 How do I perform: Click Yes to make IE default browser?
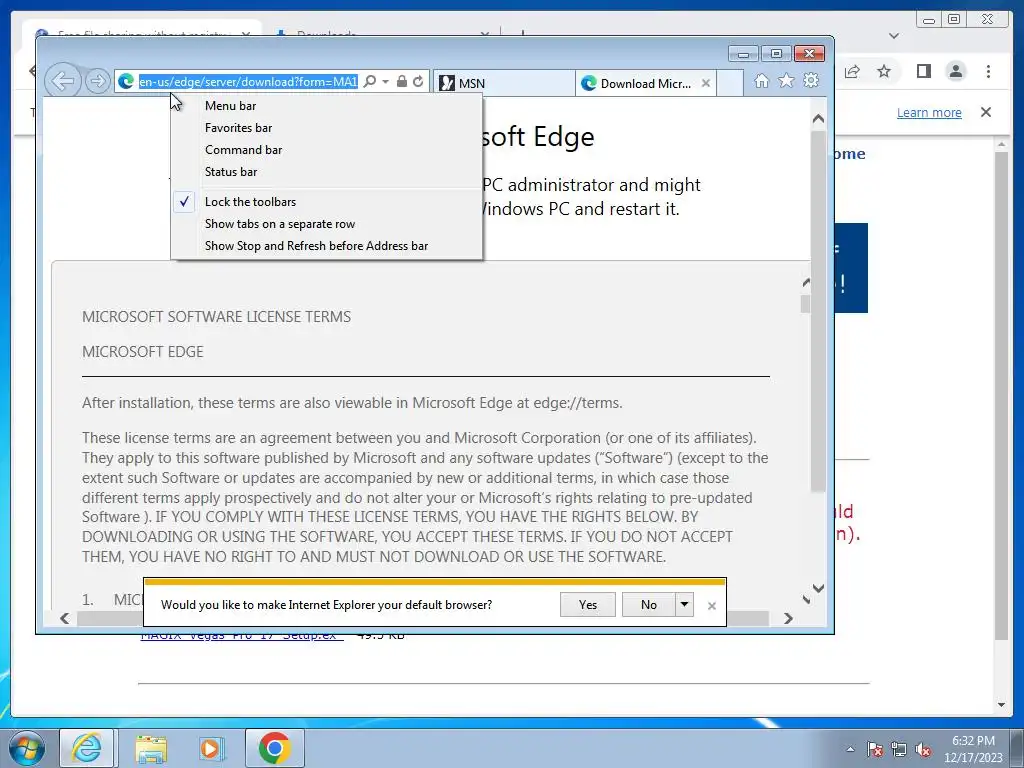click(588, 605)
